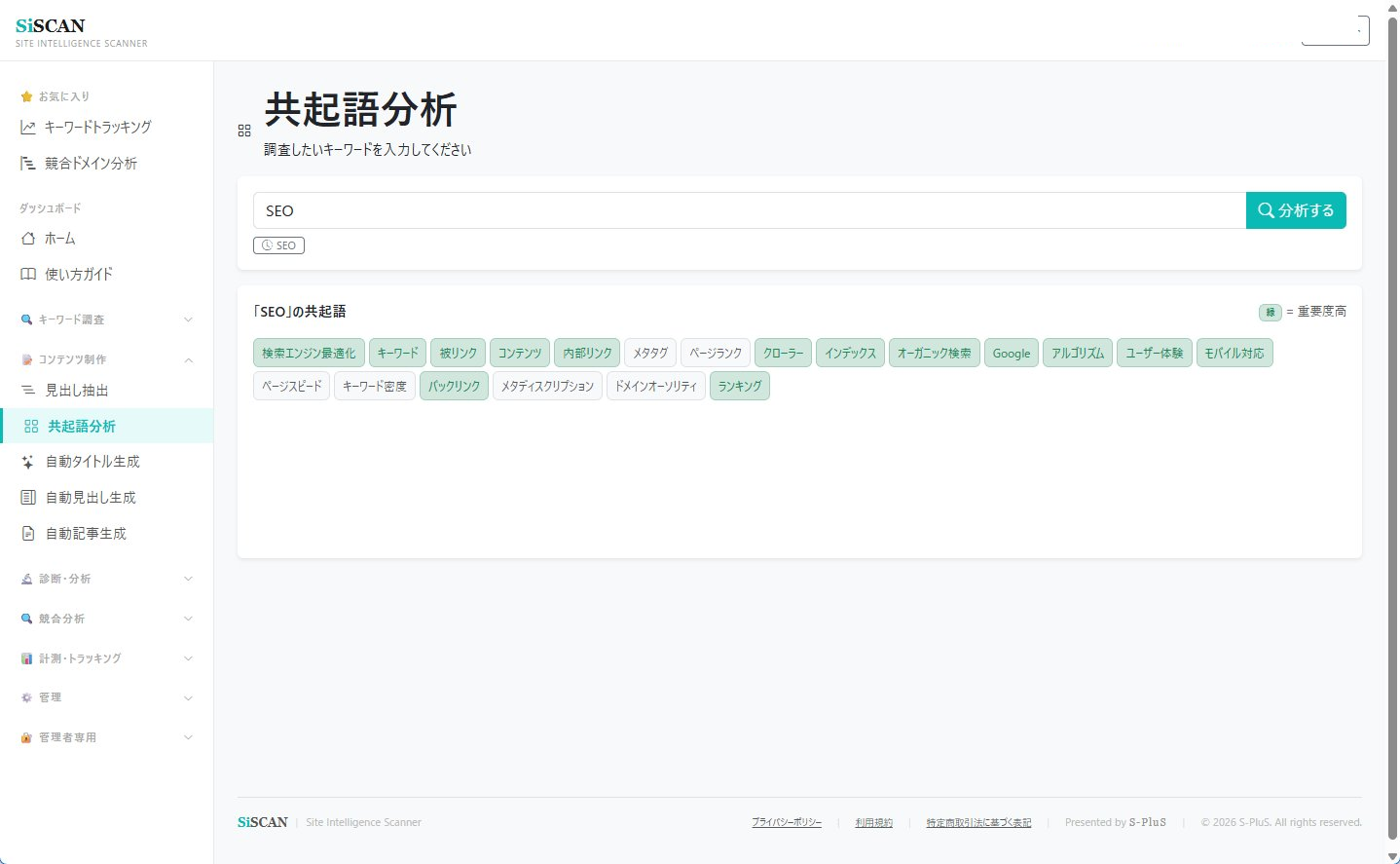Viewport: 1400px width, 864px height.
Task: Select 自動記事生成 menu item
Action: coord(107,534)
